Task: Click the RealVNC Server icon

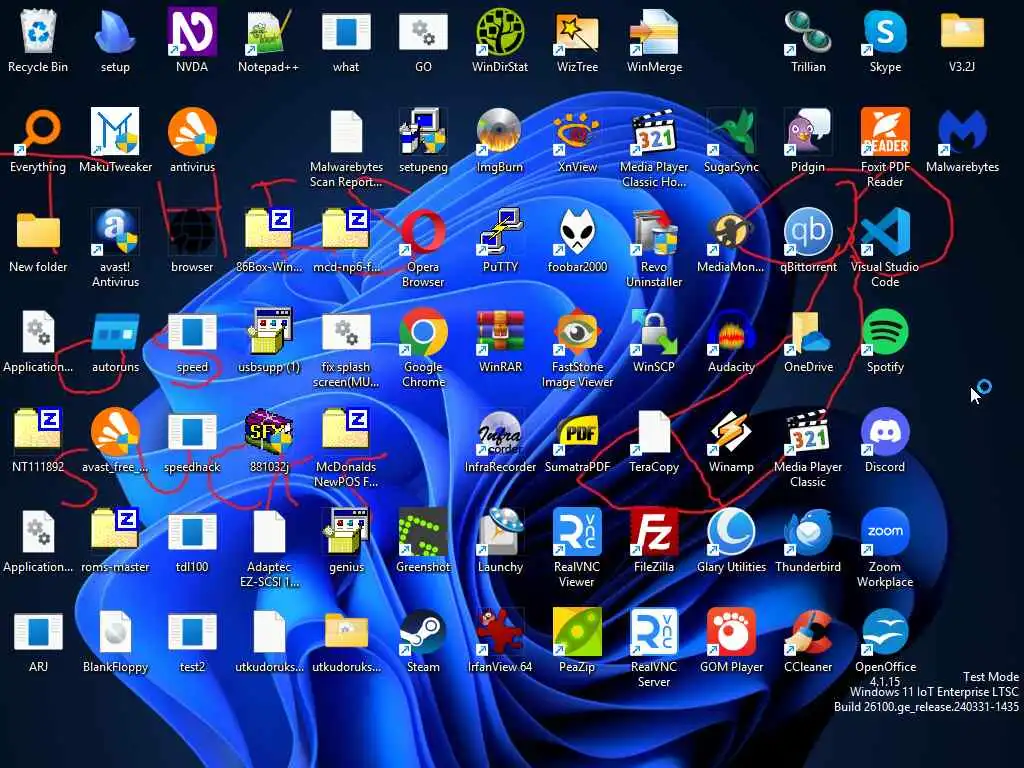Action: coord(654,632)
